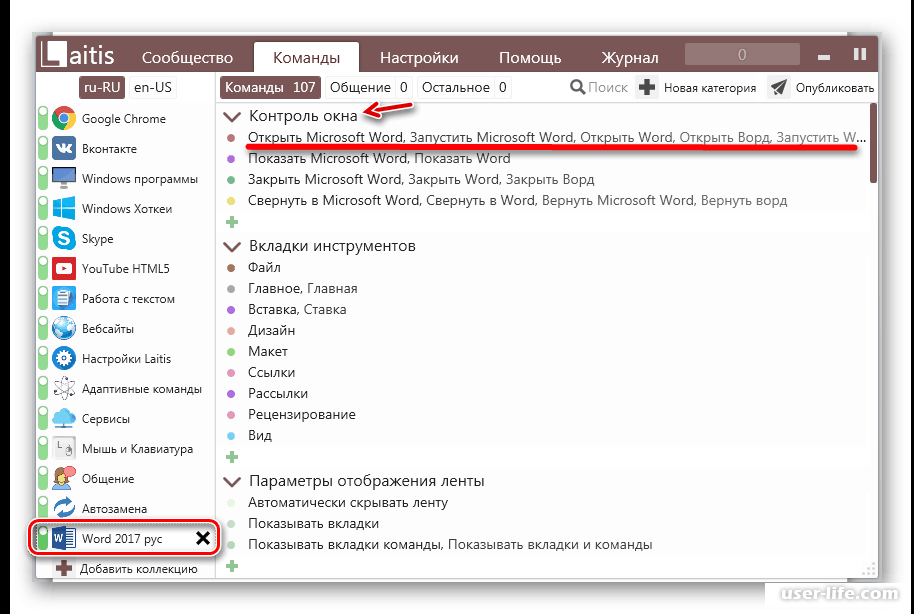Disable the Windows программы collection switch

coord(43,178)
